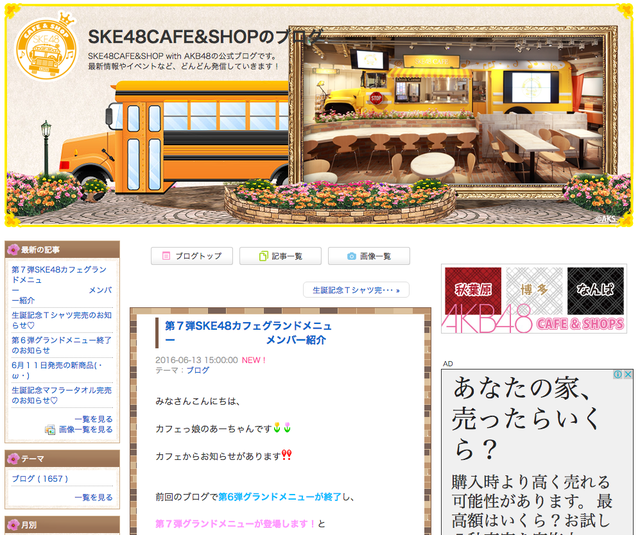Open sidebar link 第7弾SKE48カフェグランドメニュー
The height and width of the screenshot is (535, 640).
pyautogui.click(x=62, y=285)
